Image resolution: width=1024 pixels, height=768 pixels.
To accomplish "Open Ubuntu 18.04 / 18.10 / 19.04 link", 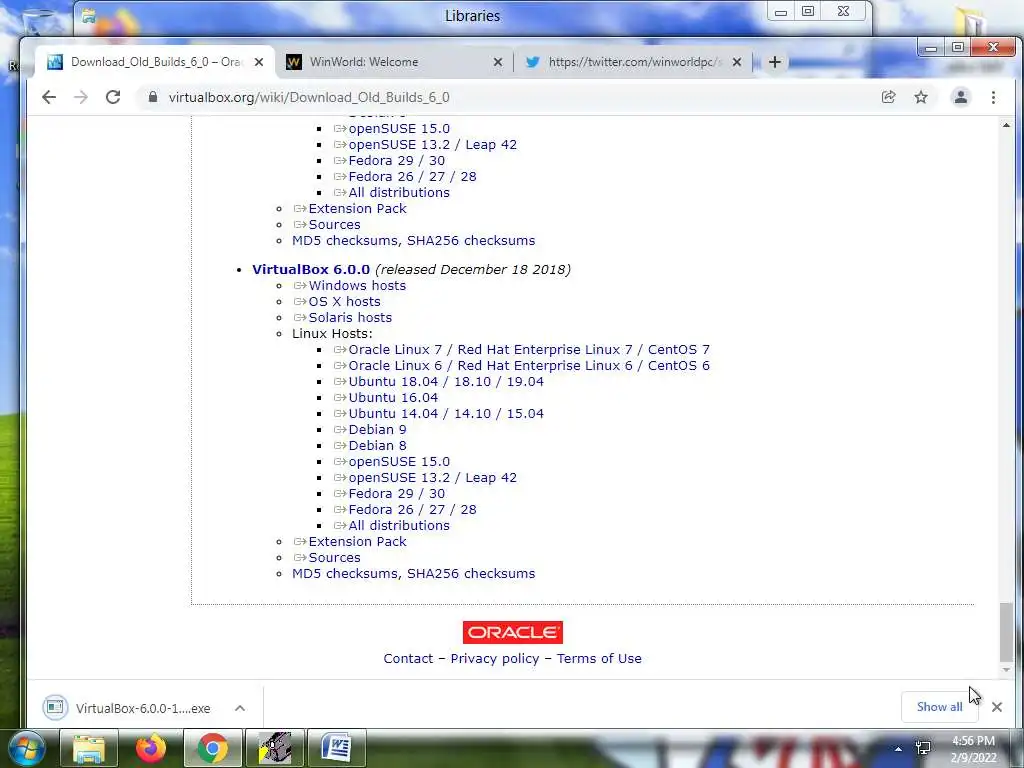I will point(445,381).
